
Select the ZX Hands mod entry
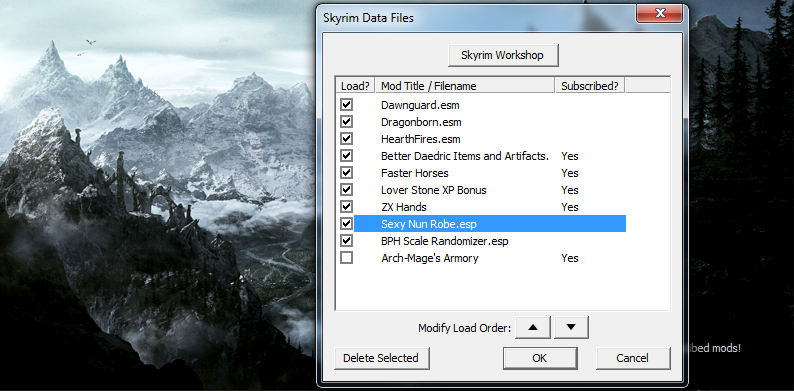click(404, 207)
